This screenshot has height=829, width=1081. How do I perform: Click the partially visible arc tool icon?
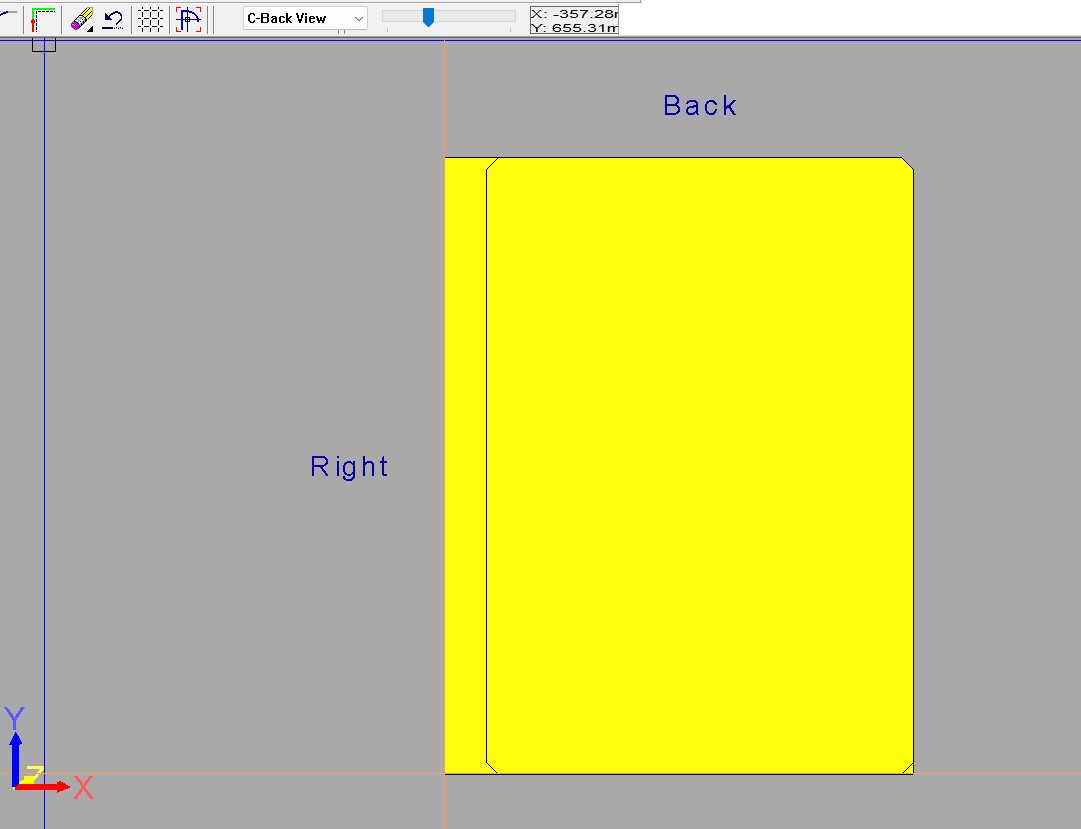pyautogui.click(x=8, y=19)
